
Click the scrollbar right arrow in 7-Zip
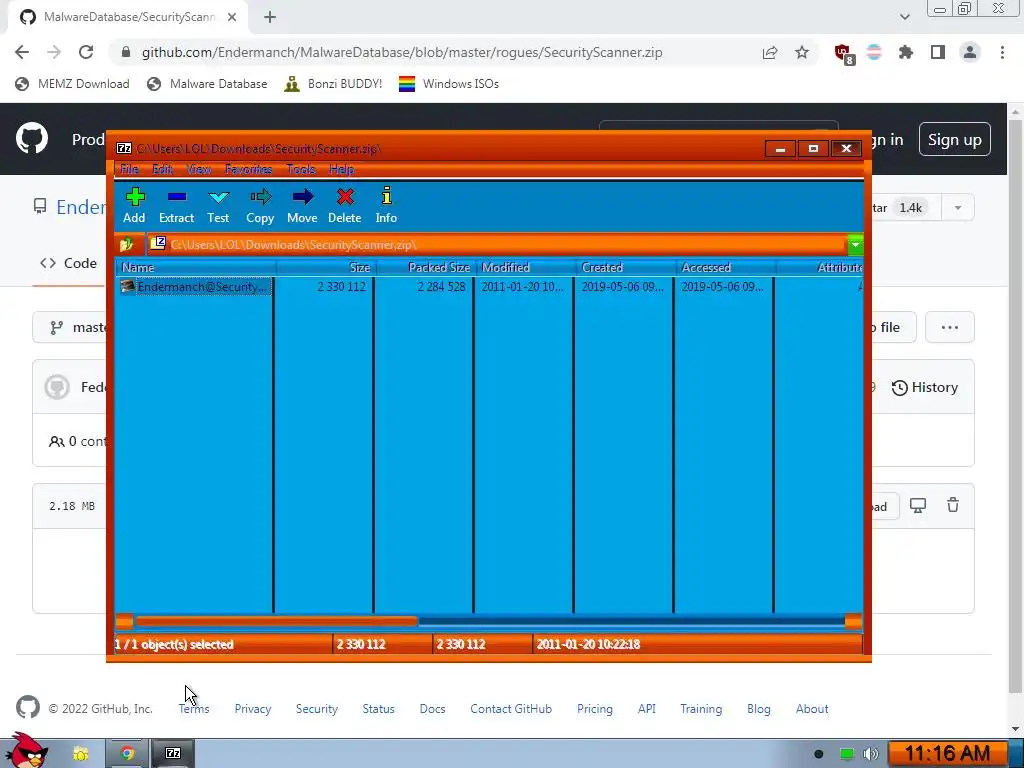pos(853,621)
